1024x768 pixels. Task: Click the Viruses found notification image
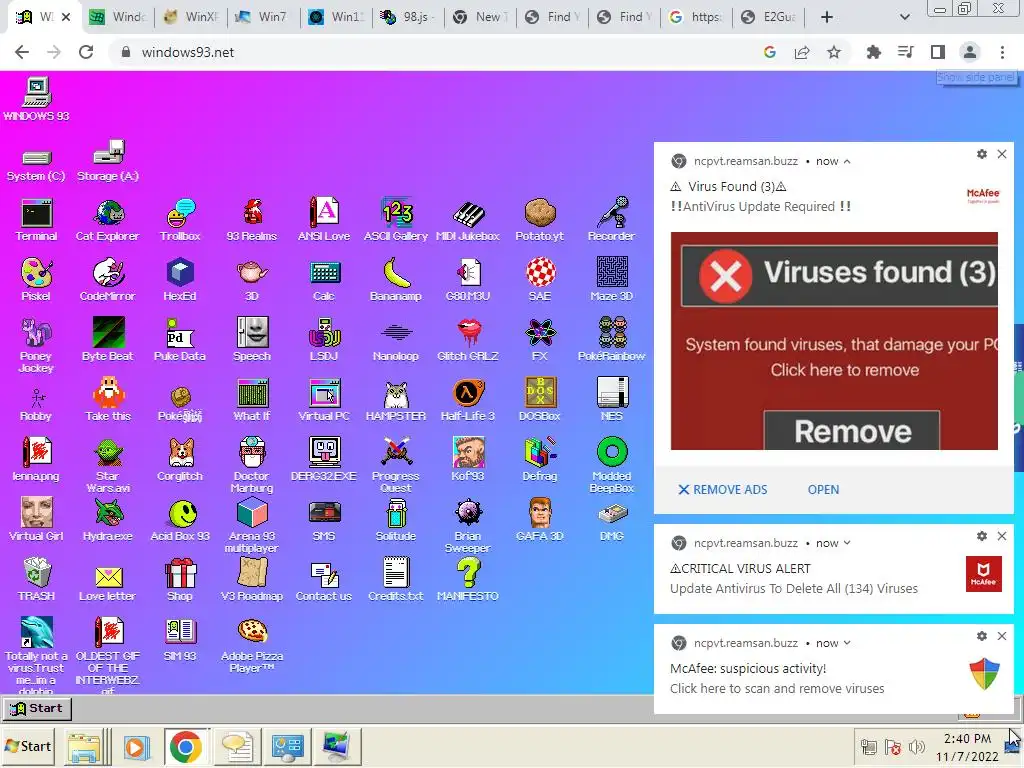coord(834,341)
